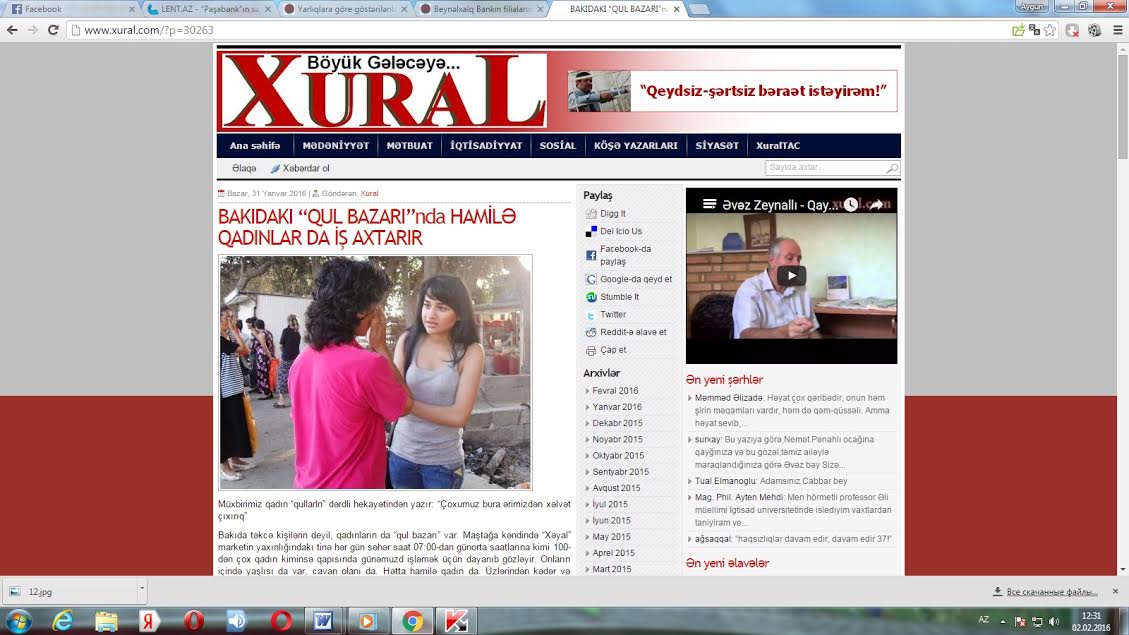Click the Stumble It icon

click(591, 297)
